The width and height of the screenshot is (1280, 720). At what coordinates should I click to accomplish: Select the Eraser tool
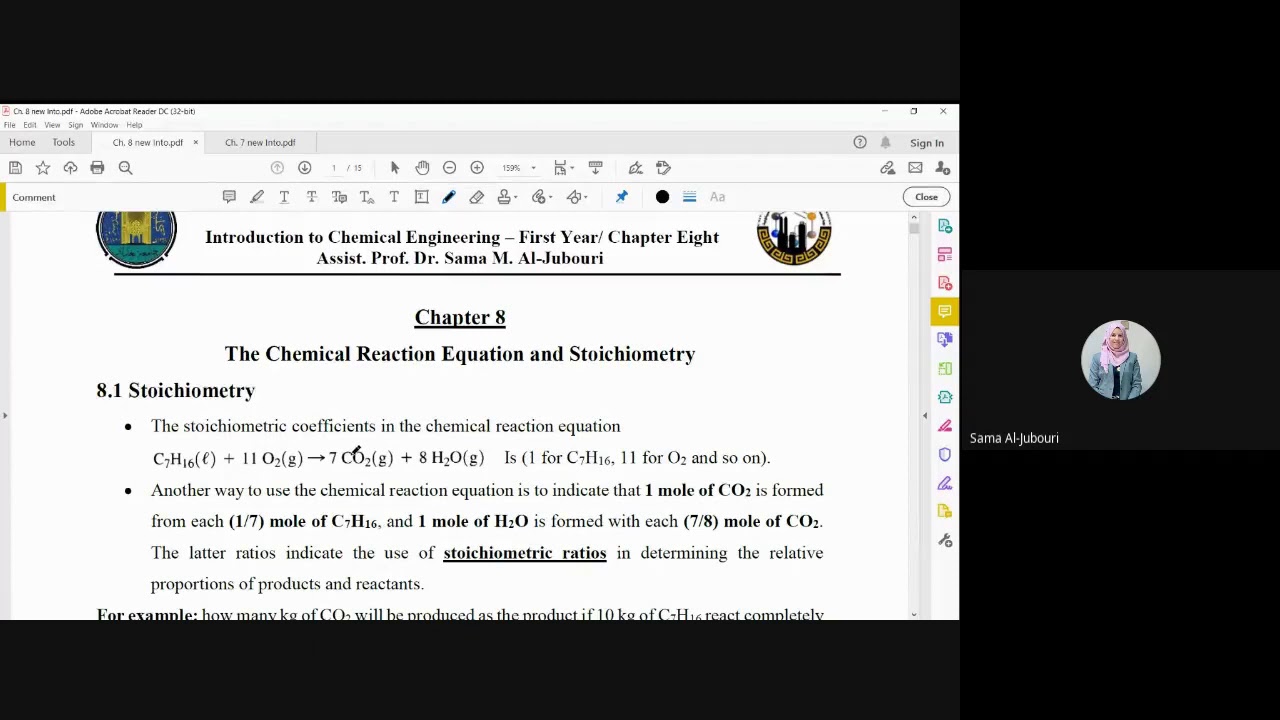point(476,197)
